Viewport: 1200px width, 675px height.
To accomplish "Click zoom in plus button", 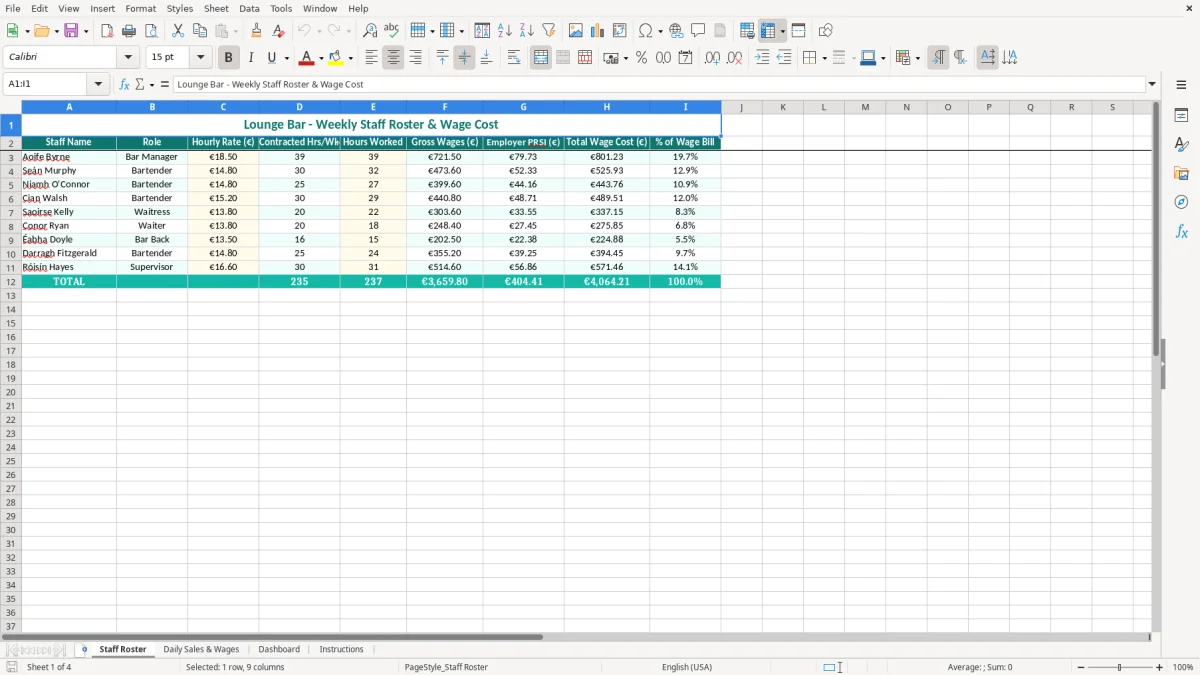I will click(1159, 667).
